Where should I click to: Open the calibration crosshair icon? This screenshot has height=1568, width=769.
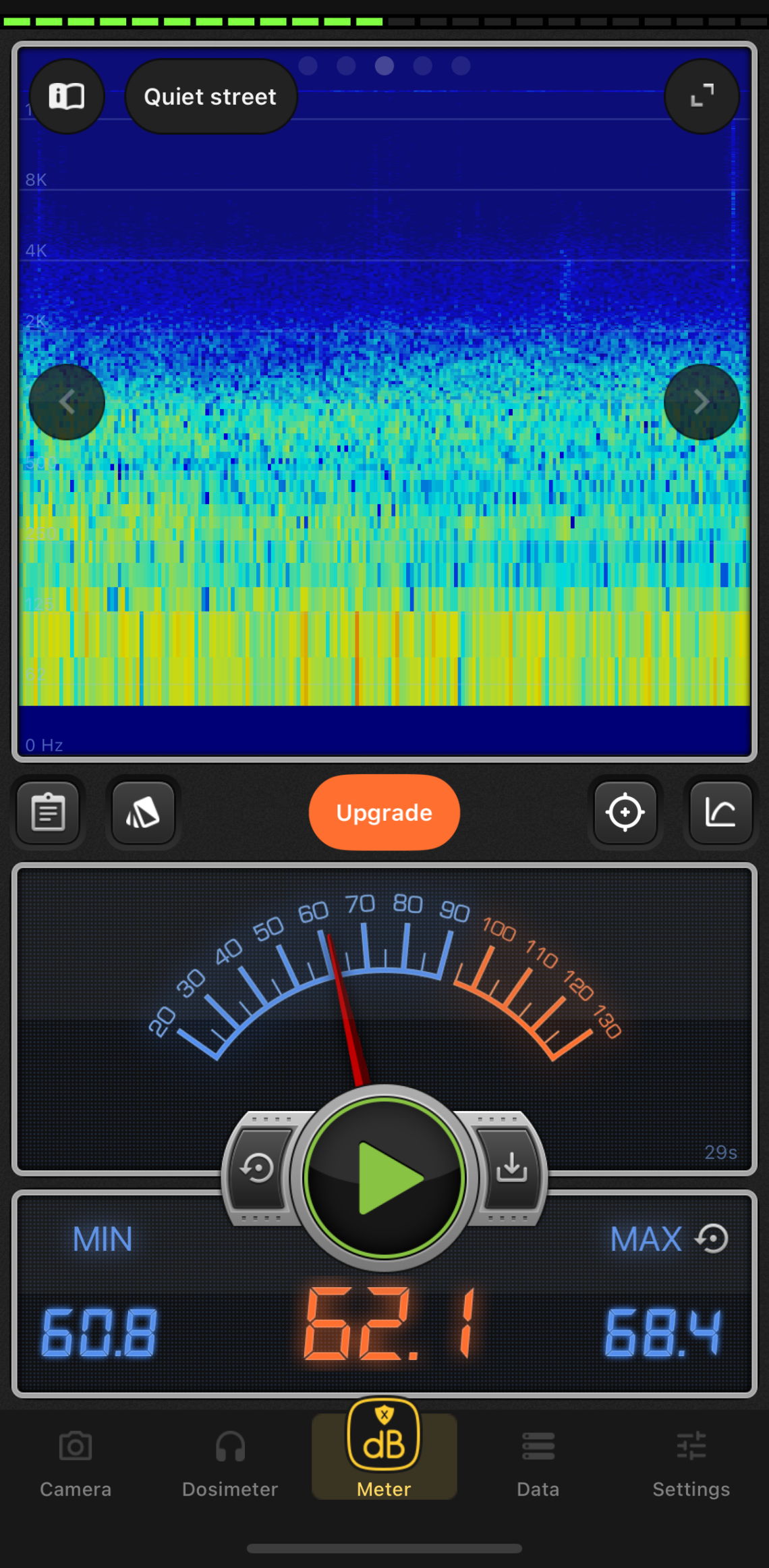pos(625,812)
